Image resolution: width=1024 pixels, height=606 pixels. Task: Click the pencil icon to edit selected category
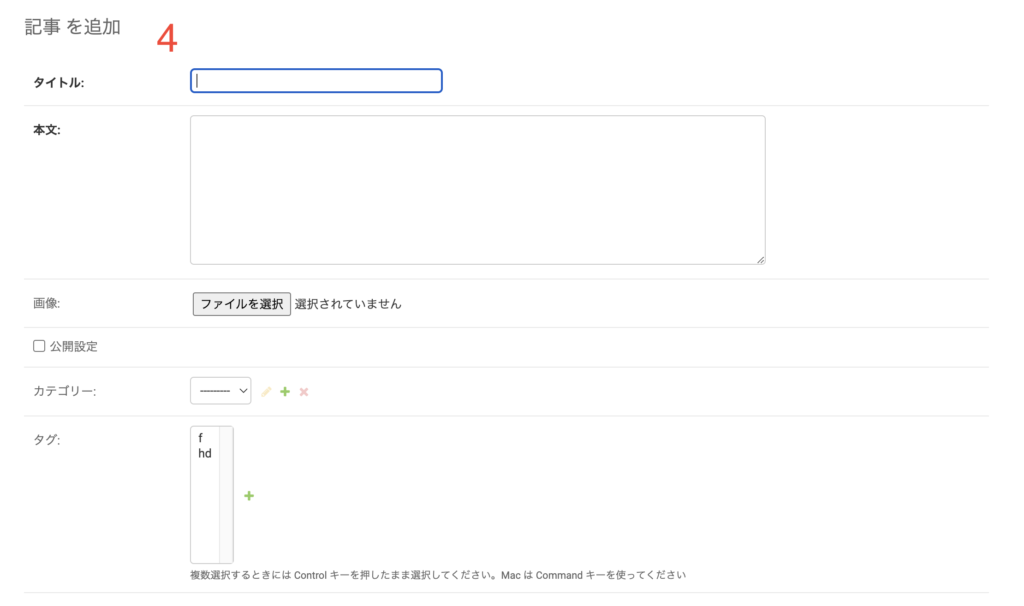coord(266,392)
